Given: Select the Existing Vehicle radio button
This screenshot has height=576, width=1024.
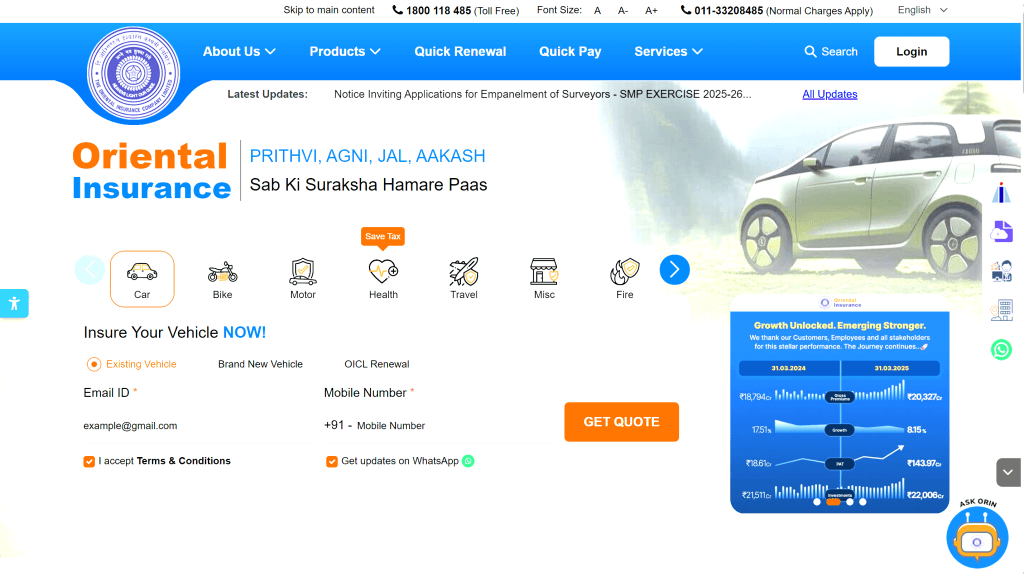Looking at the screenshot, I should click(94, 364).
